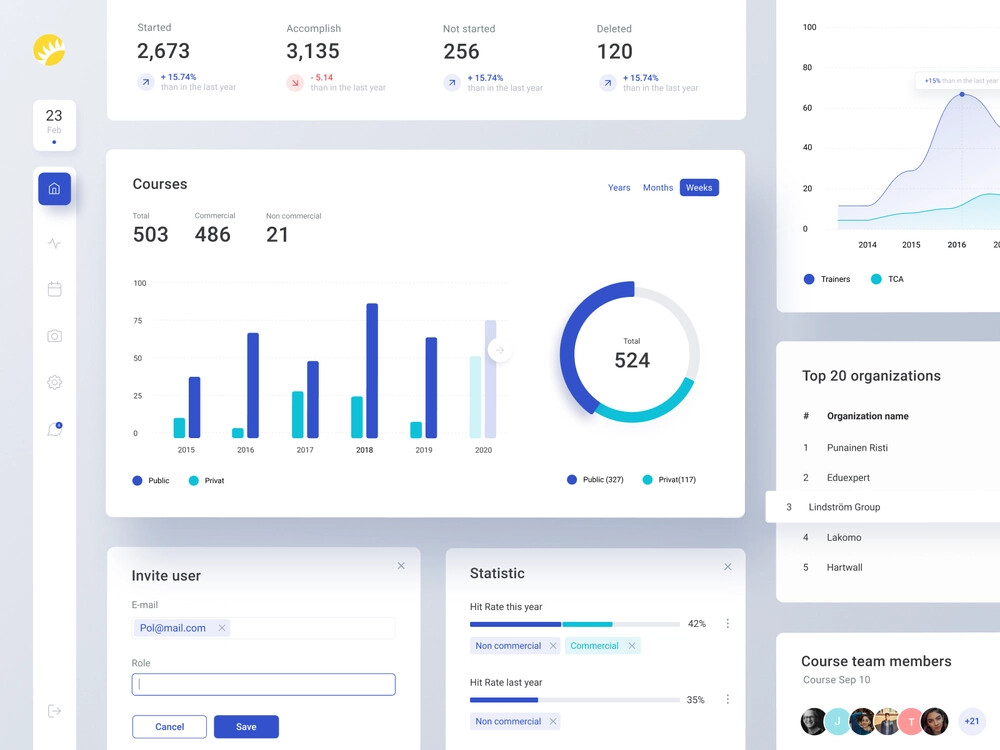Open options menu beside Hit Rate last year
Image resolution: width=1000 pixels, height=750 pixels.
tap(728, 699)
